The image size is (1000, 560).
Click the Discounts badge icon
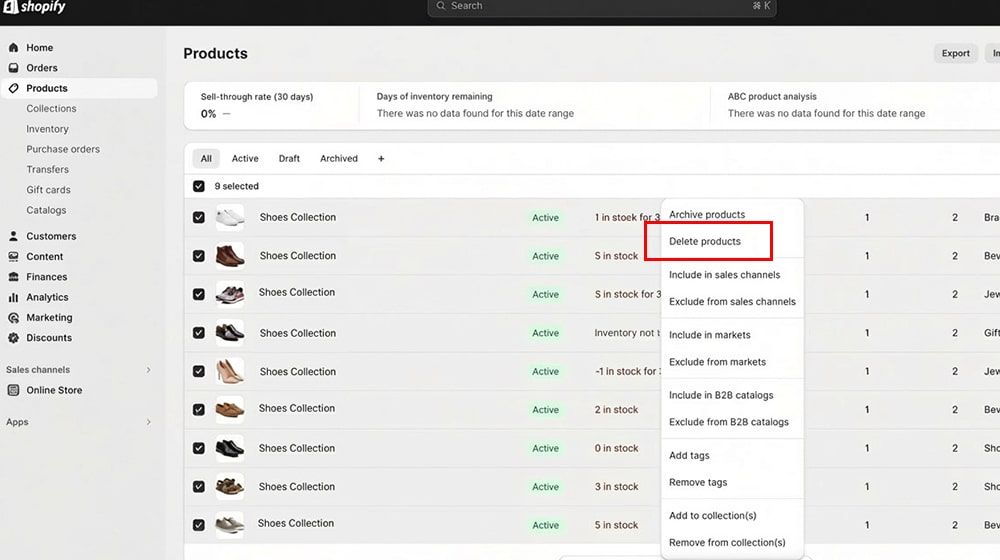13,338
